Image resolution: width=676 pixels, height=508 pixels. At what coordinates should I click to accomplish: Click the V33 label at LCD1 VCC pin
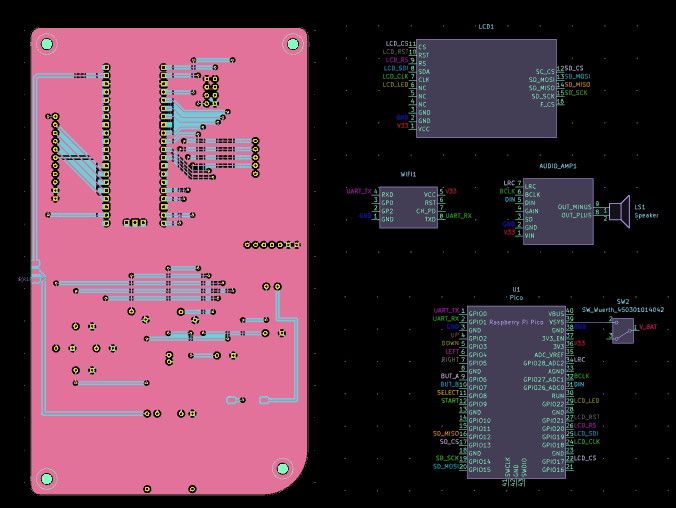[x=402, y=125]
